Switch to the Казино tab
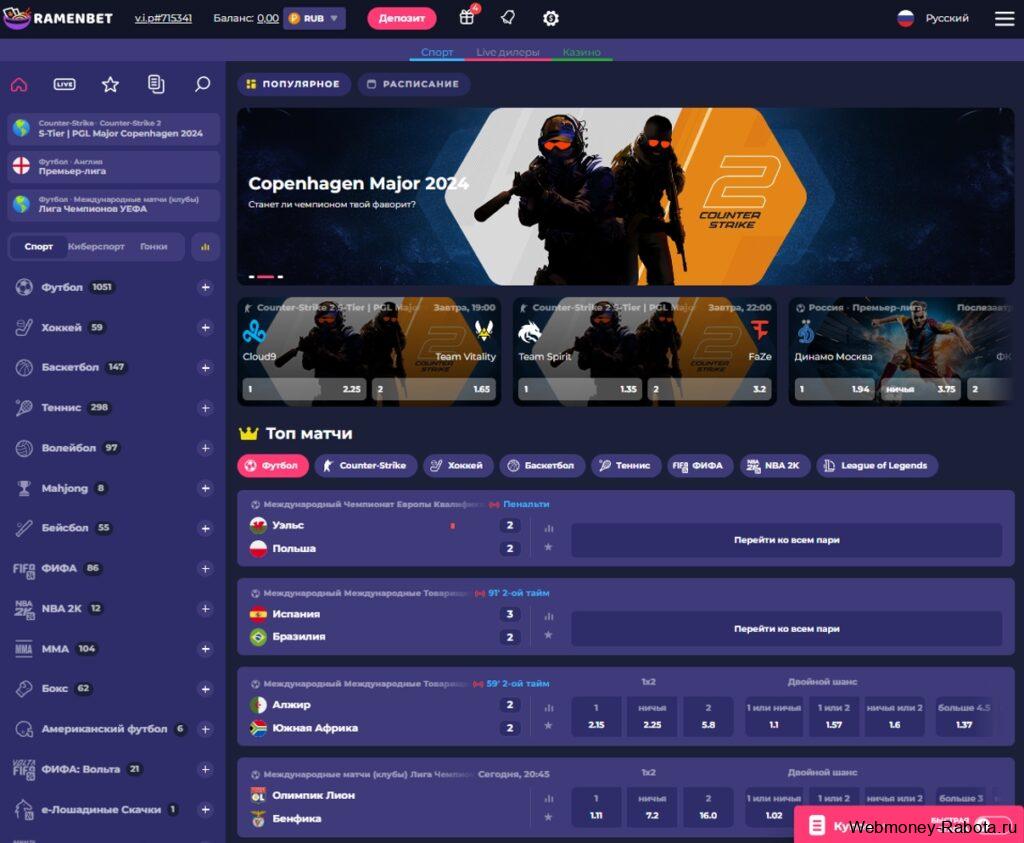 pyautogui.click(x=581, y=52)
